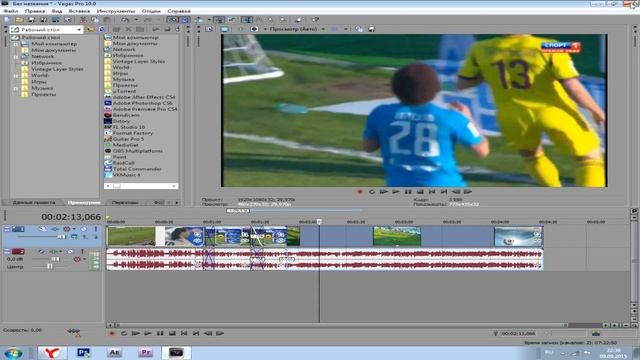Screen dimensions: 640x360
Task: Toggle the snapping button in the toolbar
Action: click(x=173, y=20)
